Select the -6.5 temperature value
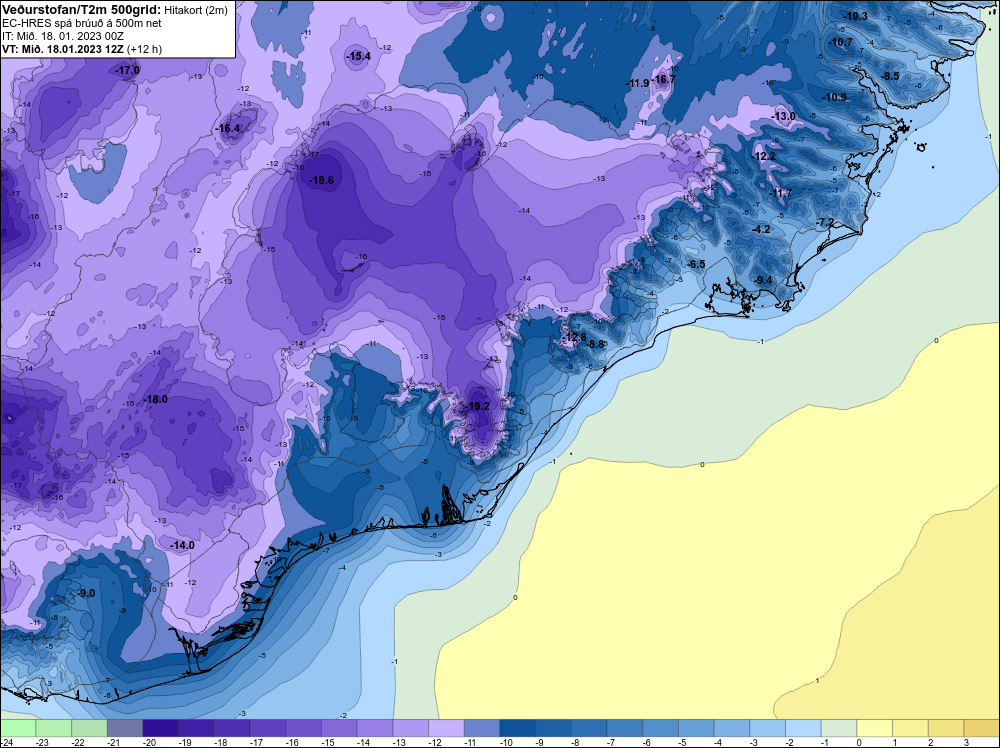1000x748 pixels. pos(696,264)
